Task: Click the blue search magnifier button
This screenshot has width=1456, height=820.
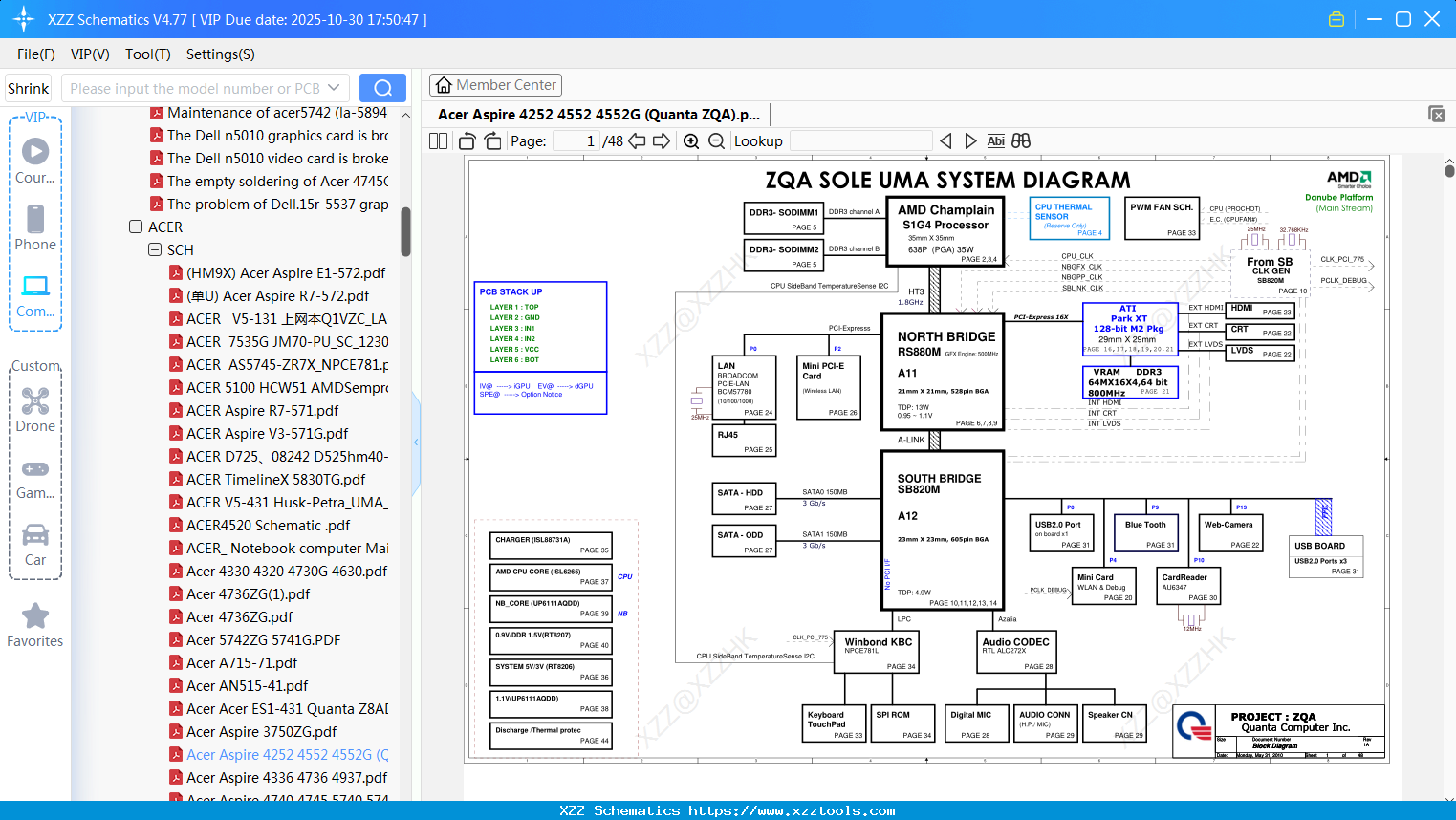Action: pos(382,88)
